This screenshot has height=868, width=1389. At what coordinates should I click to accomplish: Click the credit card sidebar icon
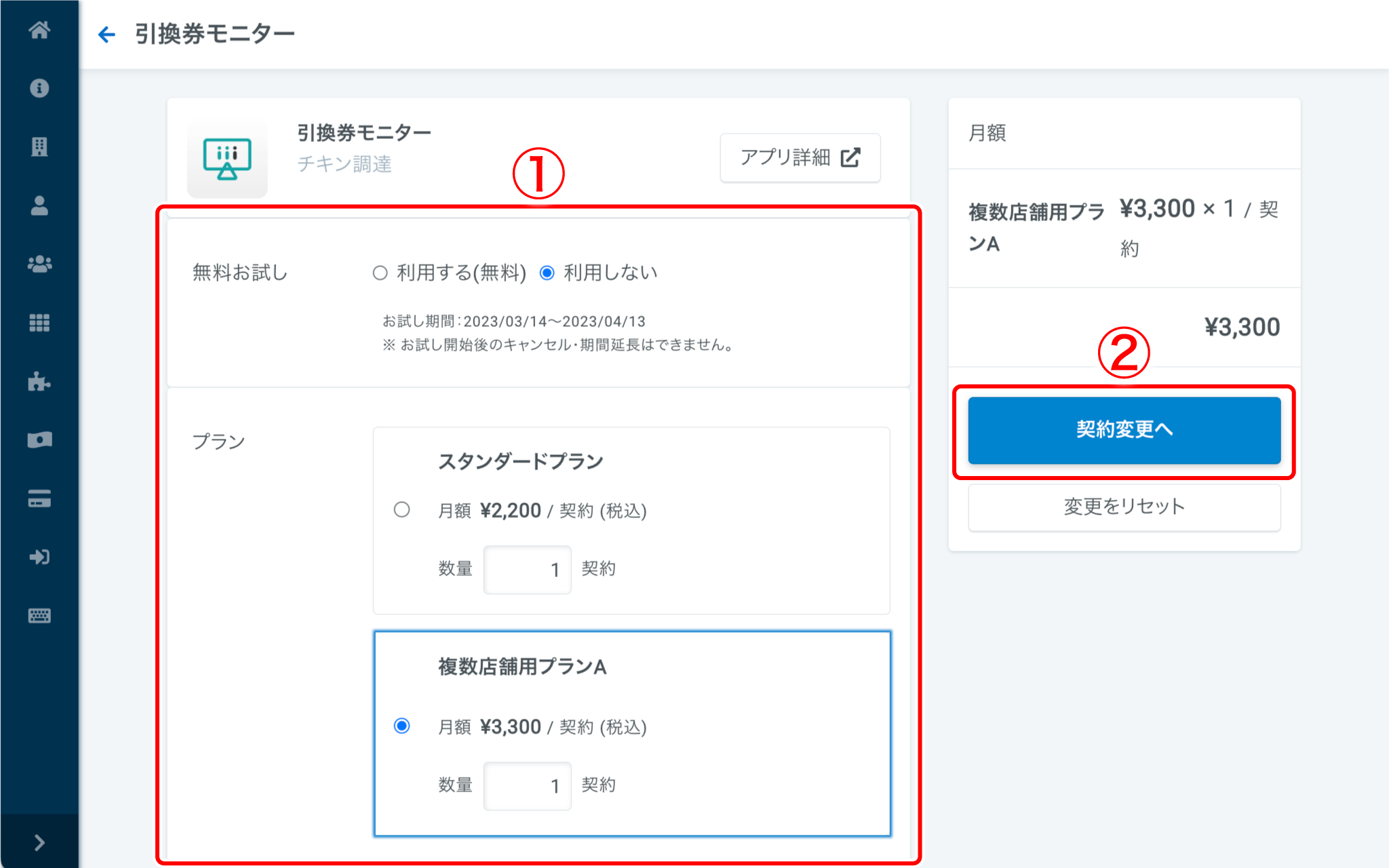coord(39,498)
